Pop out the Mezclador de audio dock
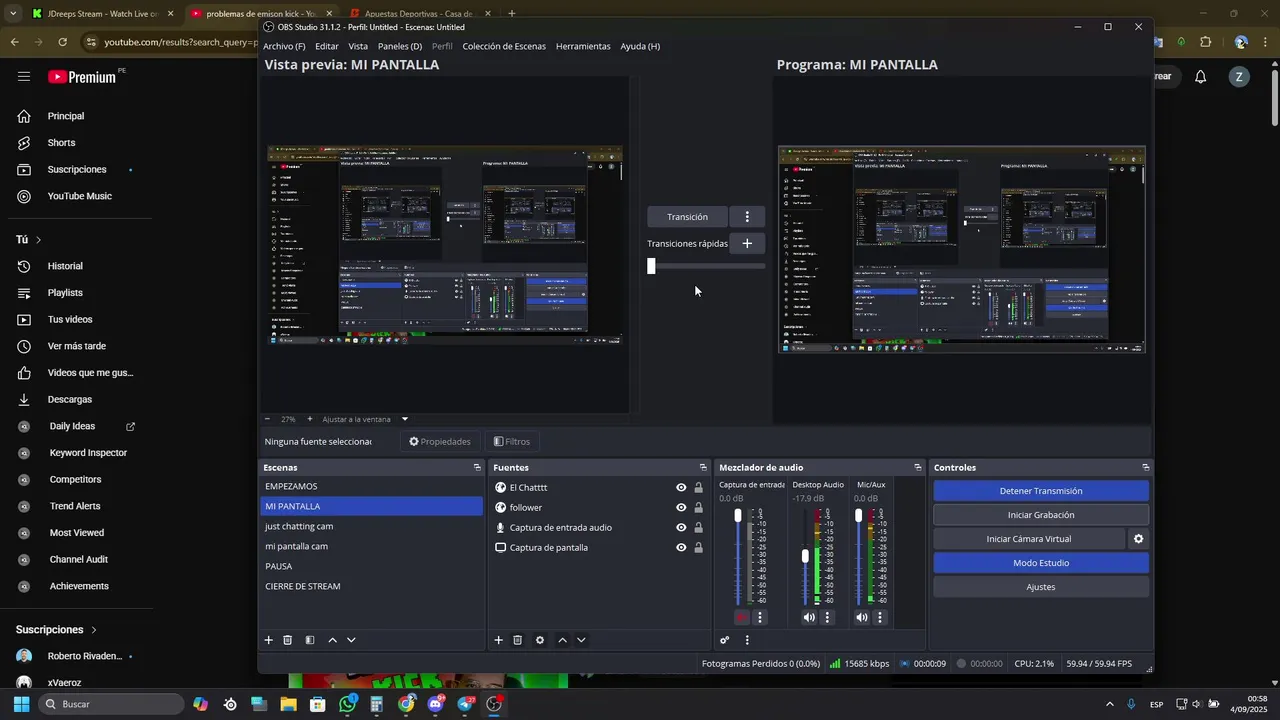The height and width of the screenshot is (720, 1280). (918, 468)
